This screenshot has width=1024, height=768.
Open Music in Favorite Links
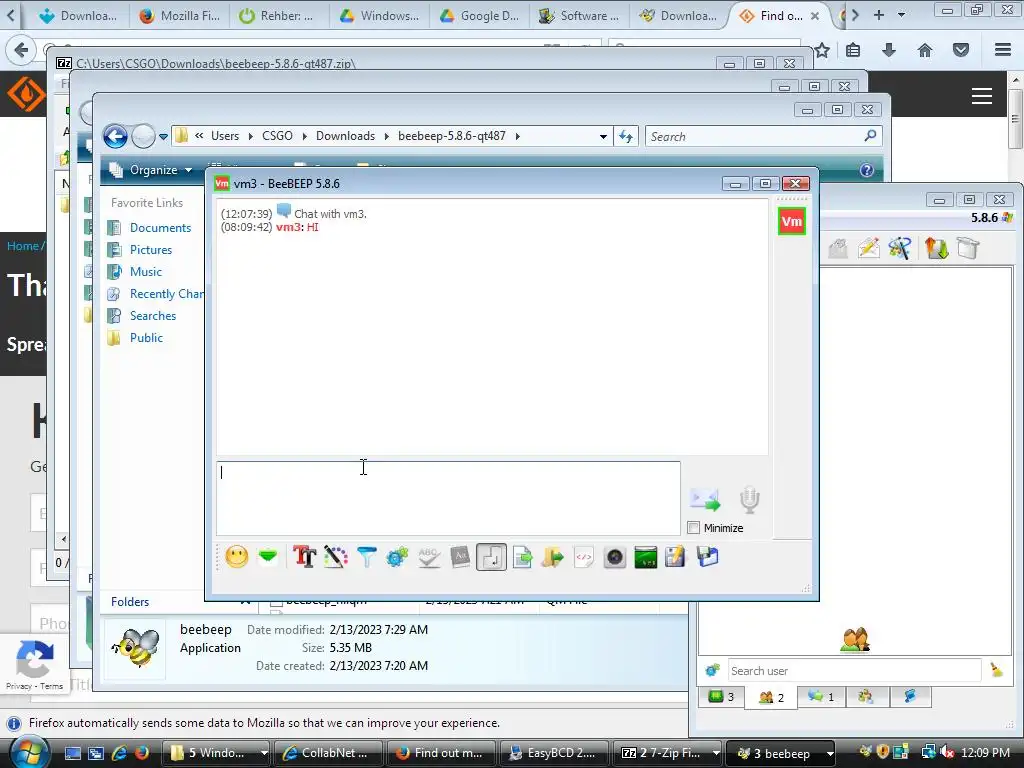tap(146, 272)
